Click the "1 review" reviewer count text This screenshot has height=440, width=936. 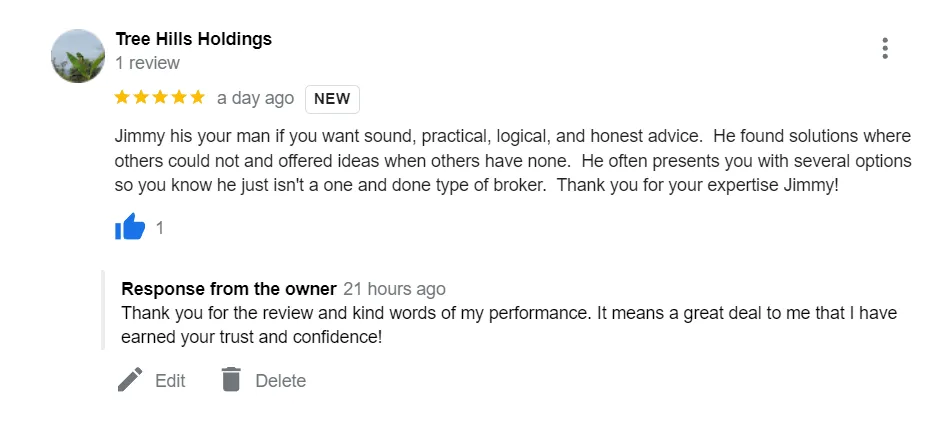tap(147, 63)
